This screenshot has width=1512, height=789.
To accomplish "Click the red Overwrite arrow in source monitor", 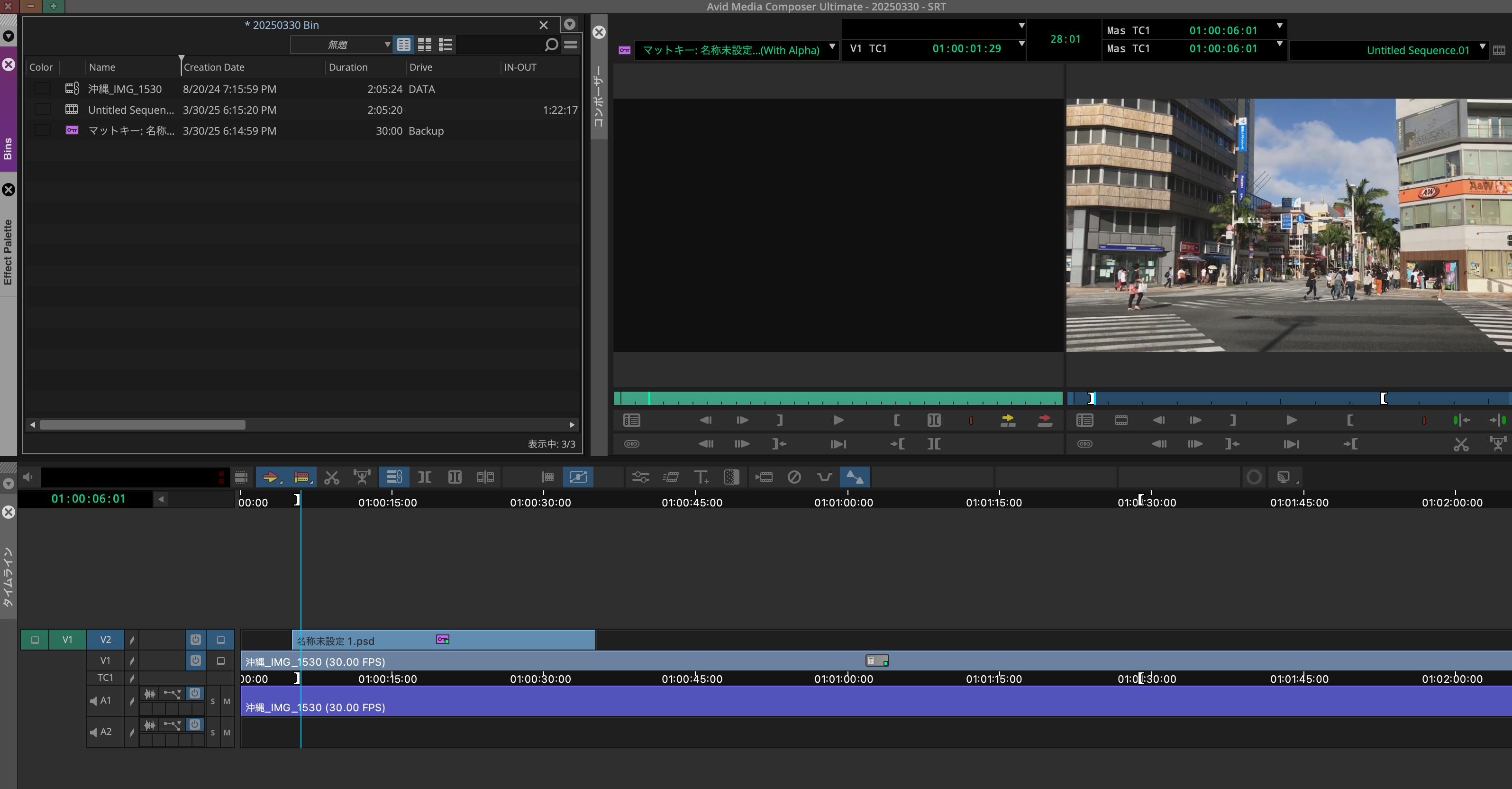I will click(x=1045, y=420).
